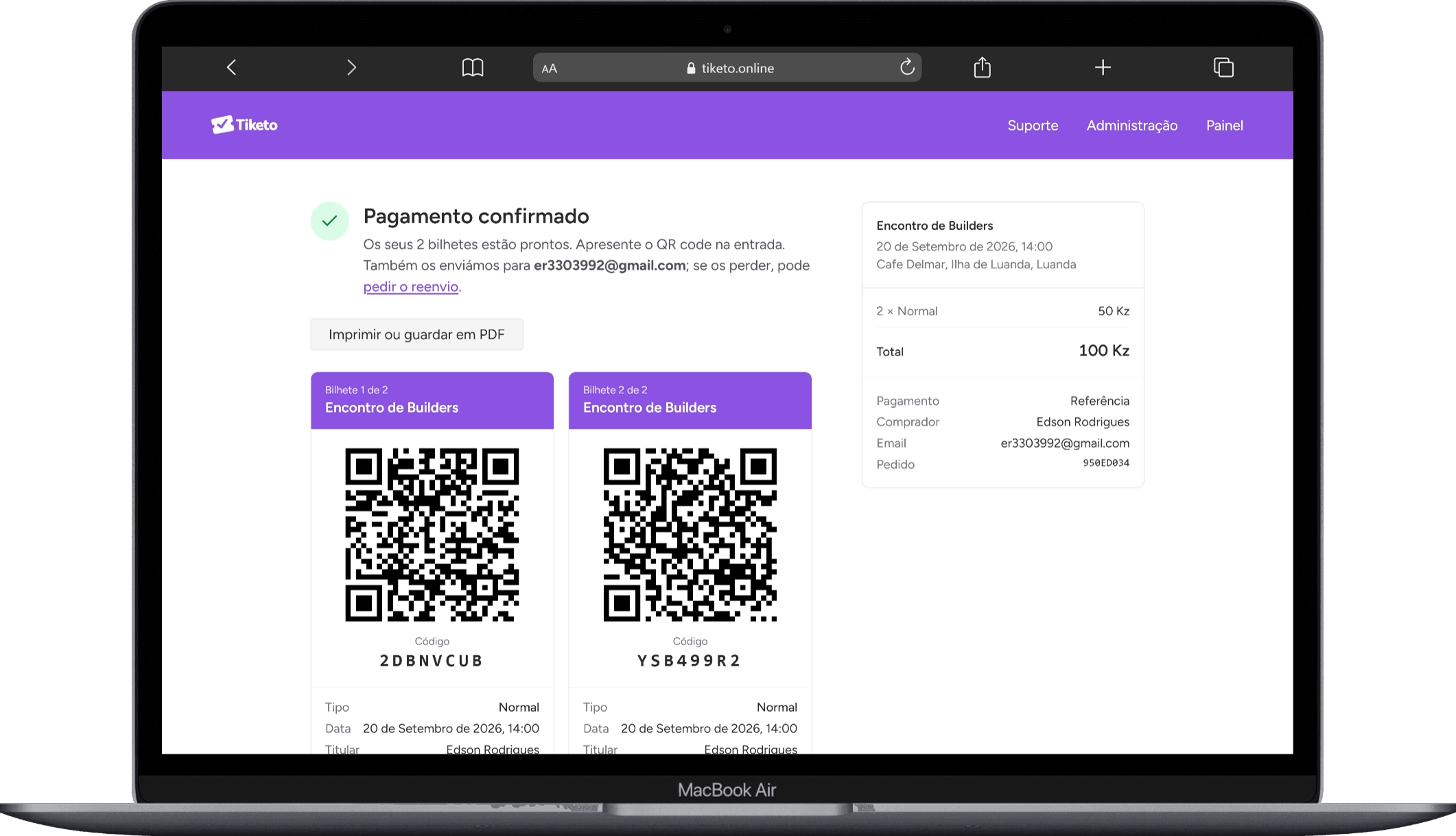1456x836 pixels.
Task: Click the Encontro de Builders summary title
Action: [x=935, y=226]
